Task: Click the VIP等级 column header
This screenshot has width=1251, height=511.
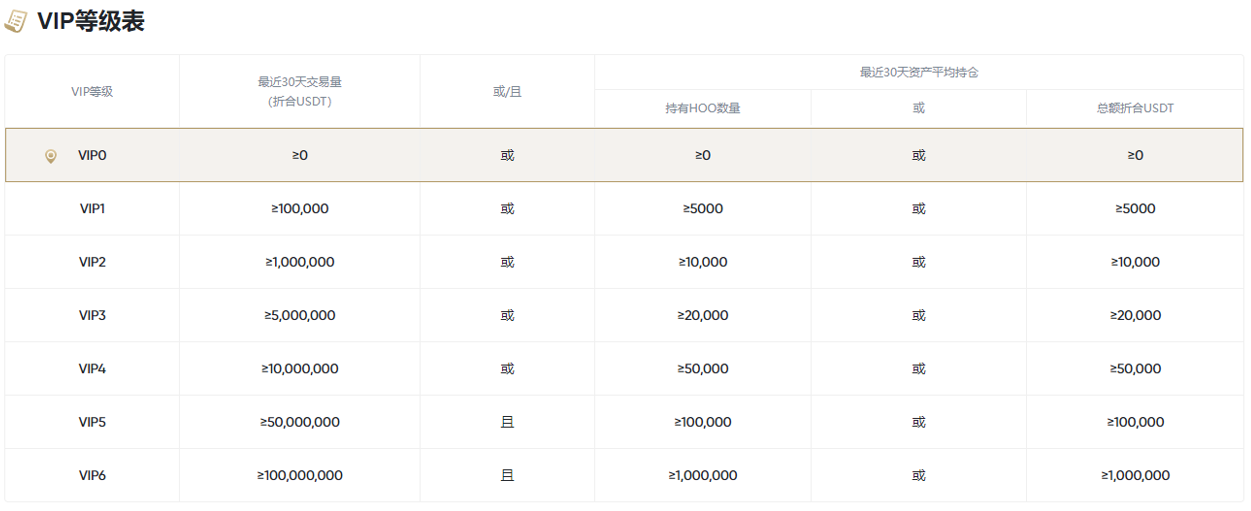Action: [x=92, y=91]
